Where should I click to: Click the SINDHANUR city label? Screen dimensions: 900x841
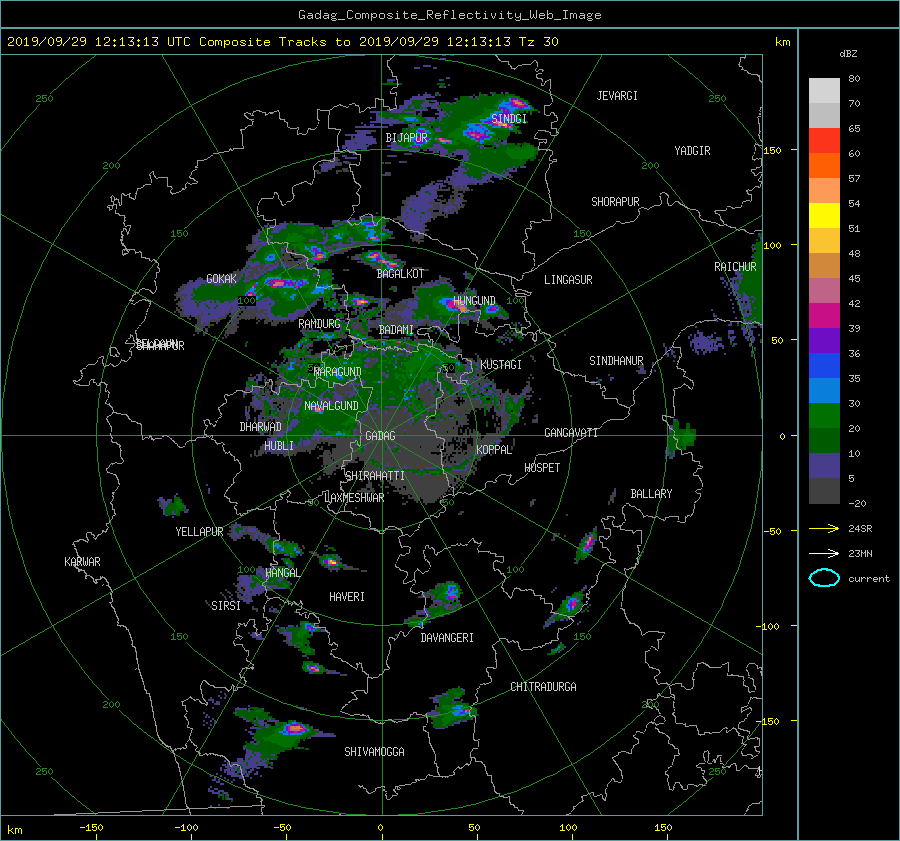(616, 361)
